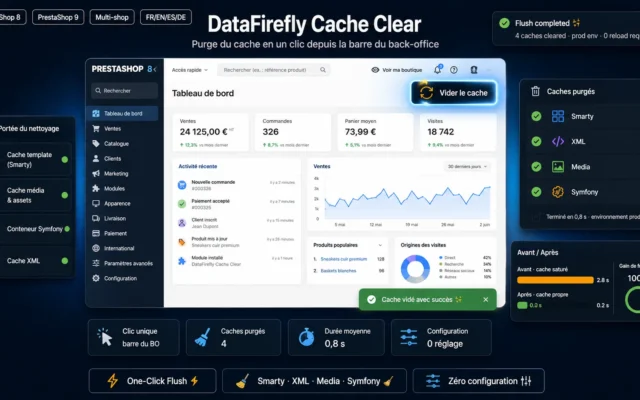Open the notifications bell icon
Viewport: 640px width, 400px height.
click(437, 70)
